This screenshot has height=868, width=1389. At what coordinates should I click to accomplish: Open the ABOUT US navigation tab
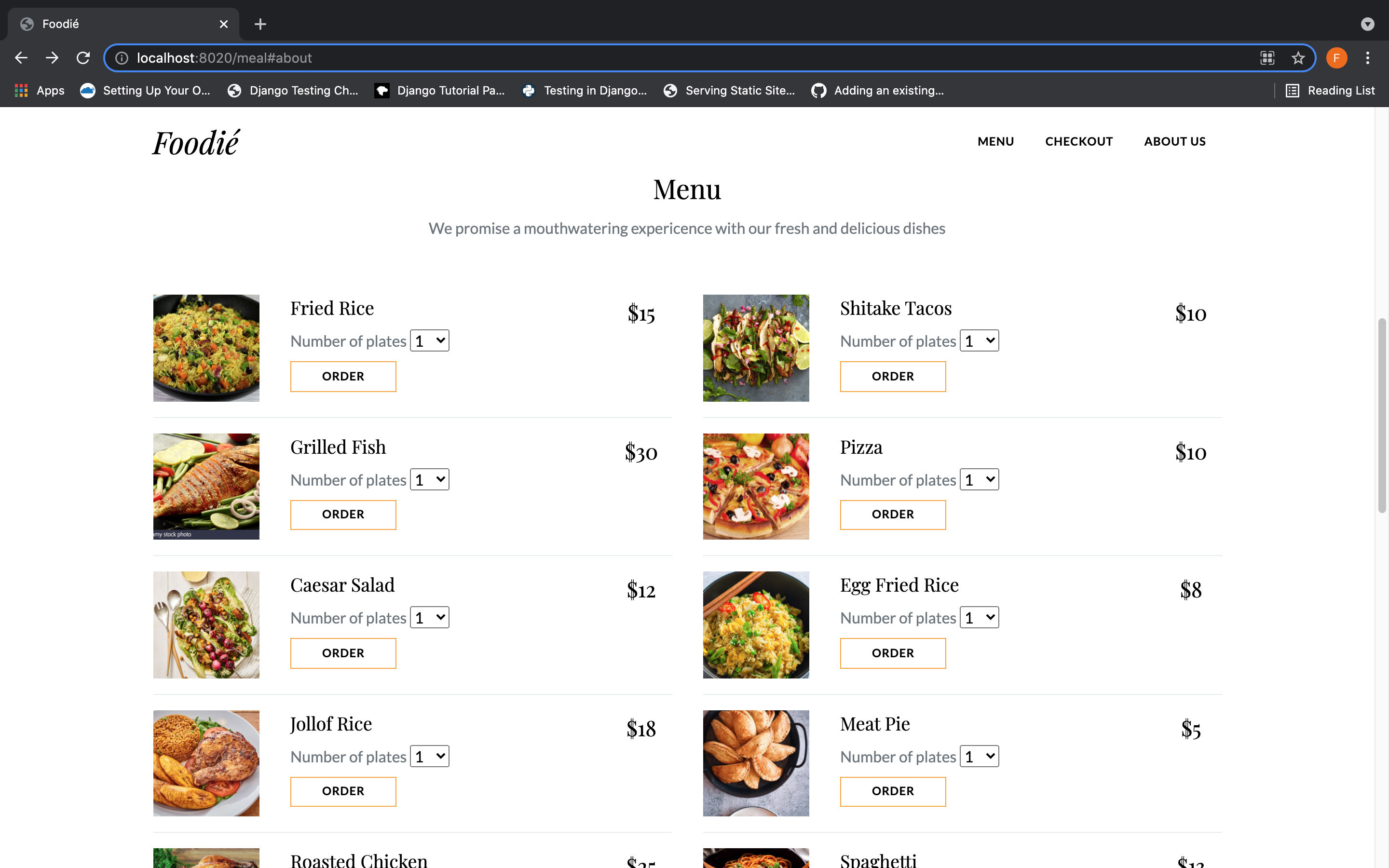(x=1175, y=141)
